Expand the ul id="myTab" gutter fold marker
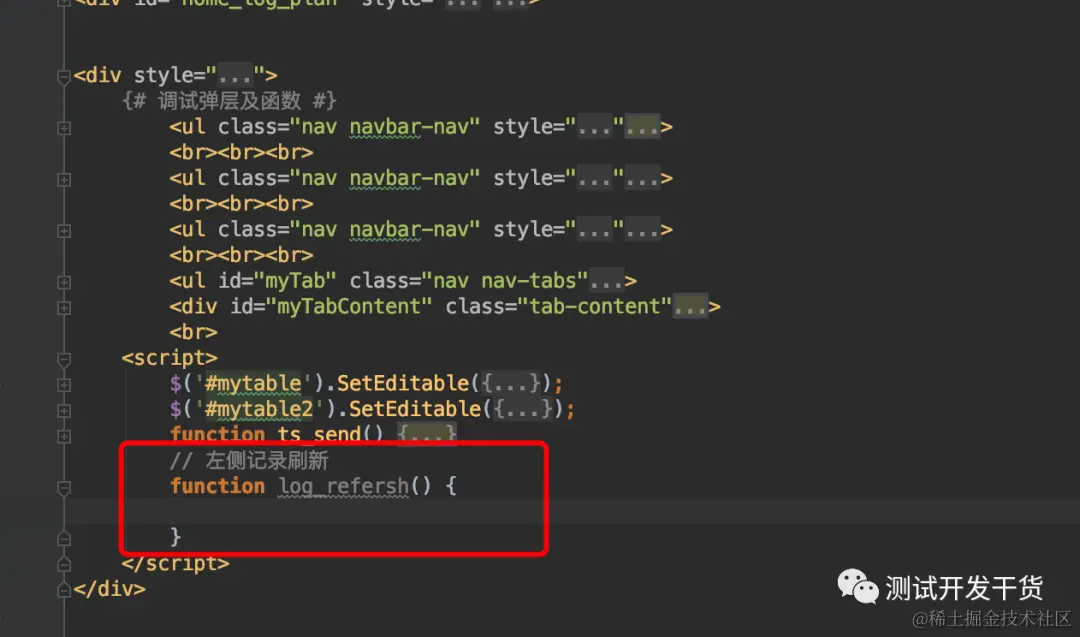Viewport: 1080px width, 637px height. [63, 282]
